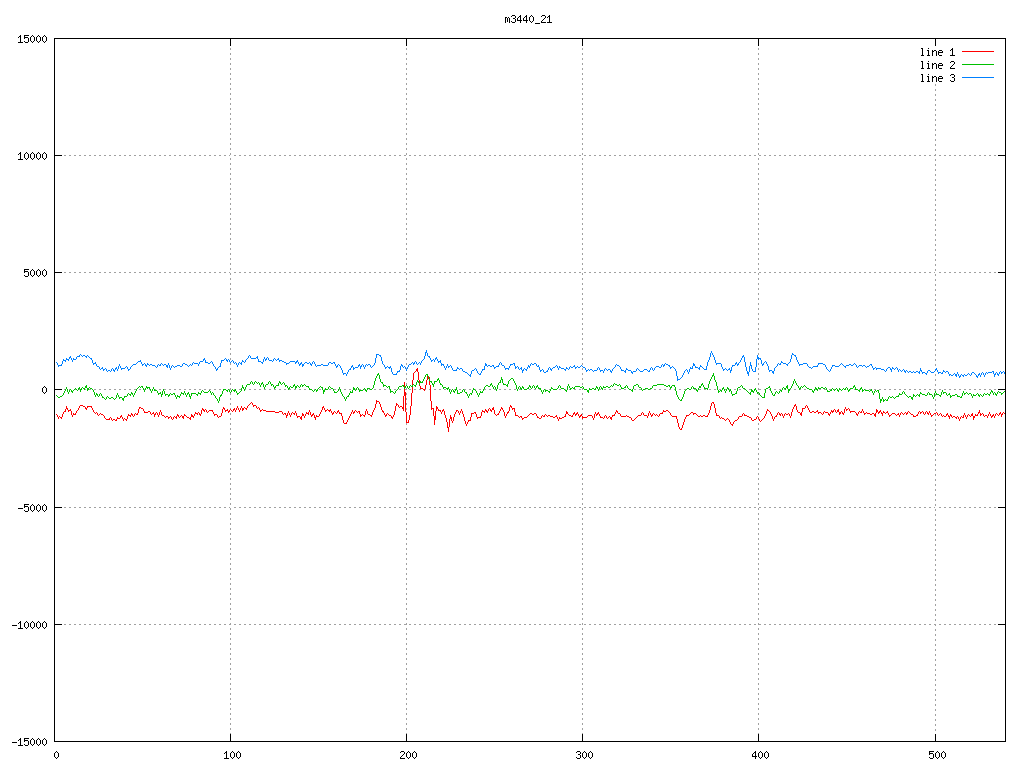Select the 'line 2' legend label
Screen dimensions: 1024x768
click(937, 65)
